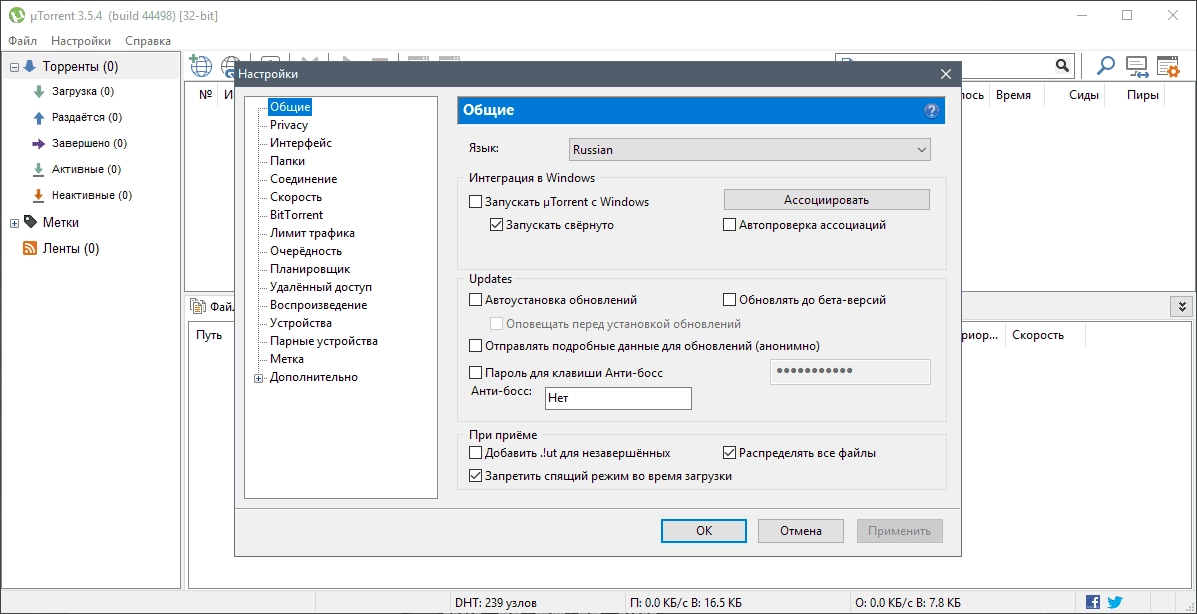Select BitTorrent in settings tree

click(x=296, y=215)
